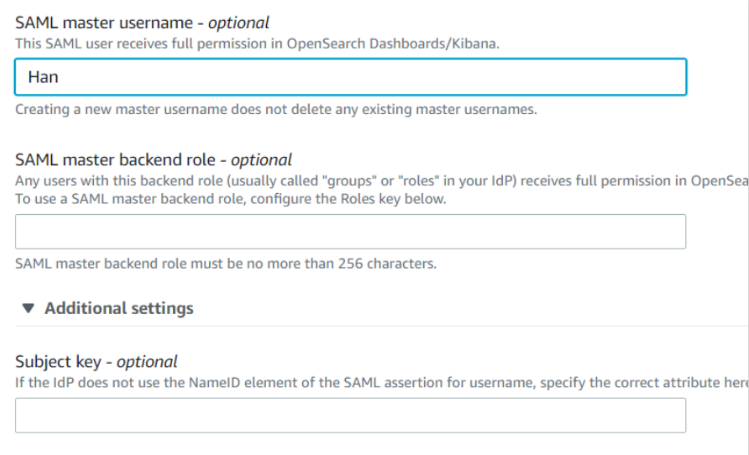This screenshot has width=749, height=455.
Task: Focus the SAML master backend role field
Action: tap(351, 232)
